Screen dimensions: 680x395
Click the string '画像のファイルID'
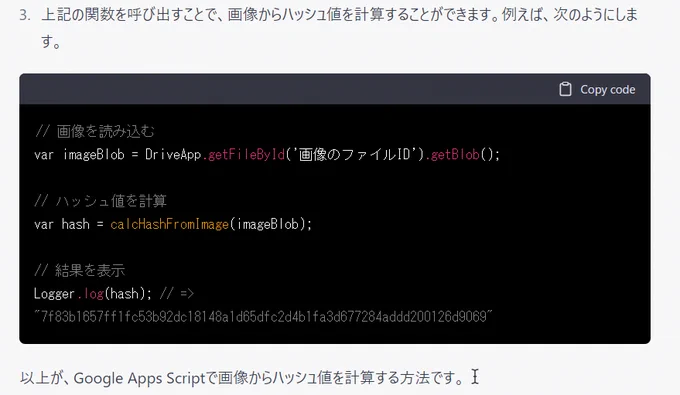(355, 154)
